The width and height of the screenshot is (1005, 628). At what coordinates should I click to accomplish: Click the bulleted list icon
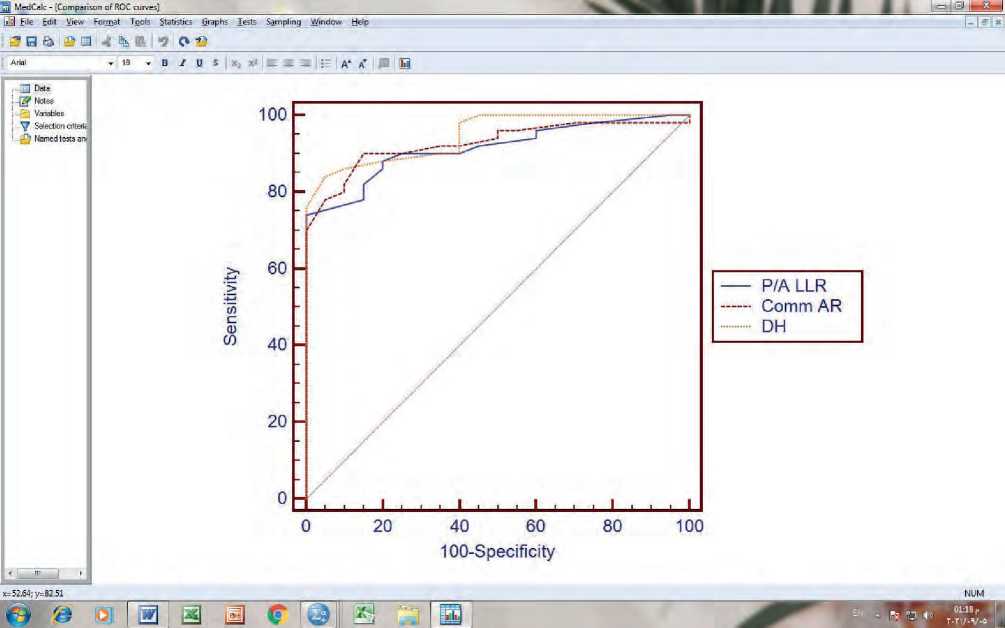326,63
